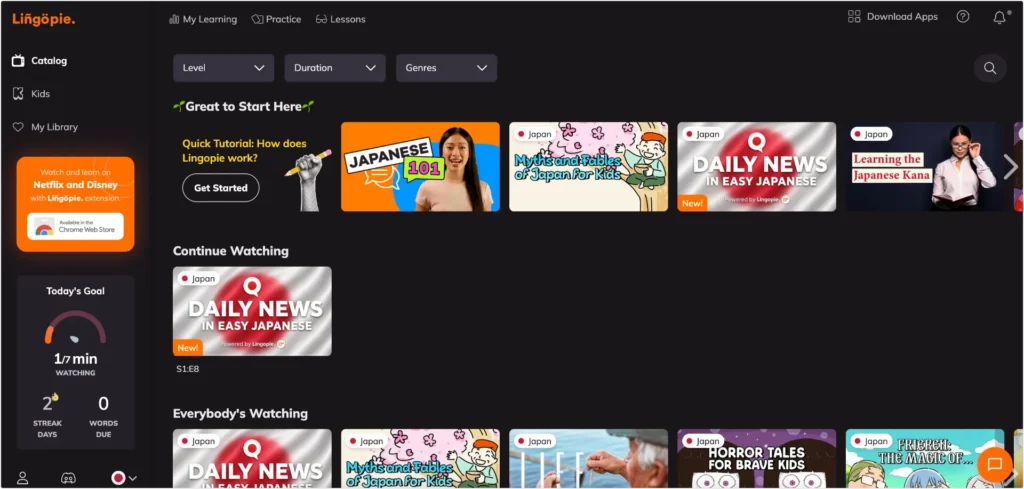Click the Discord community icon

tap(68, 478)
